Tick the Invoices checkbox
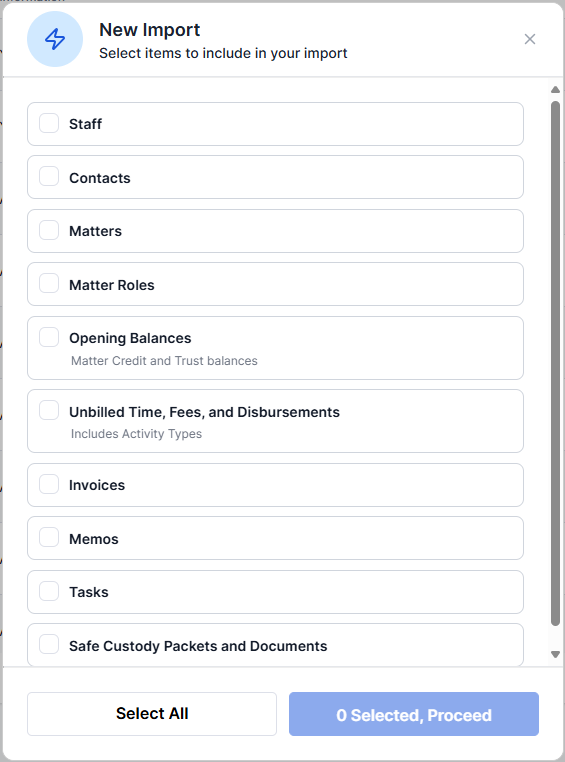565x762 pixels. 49,484
